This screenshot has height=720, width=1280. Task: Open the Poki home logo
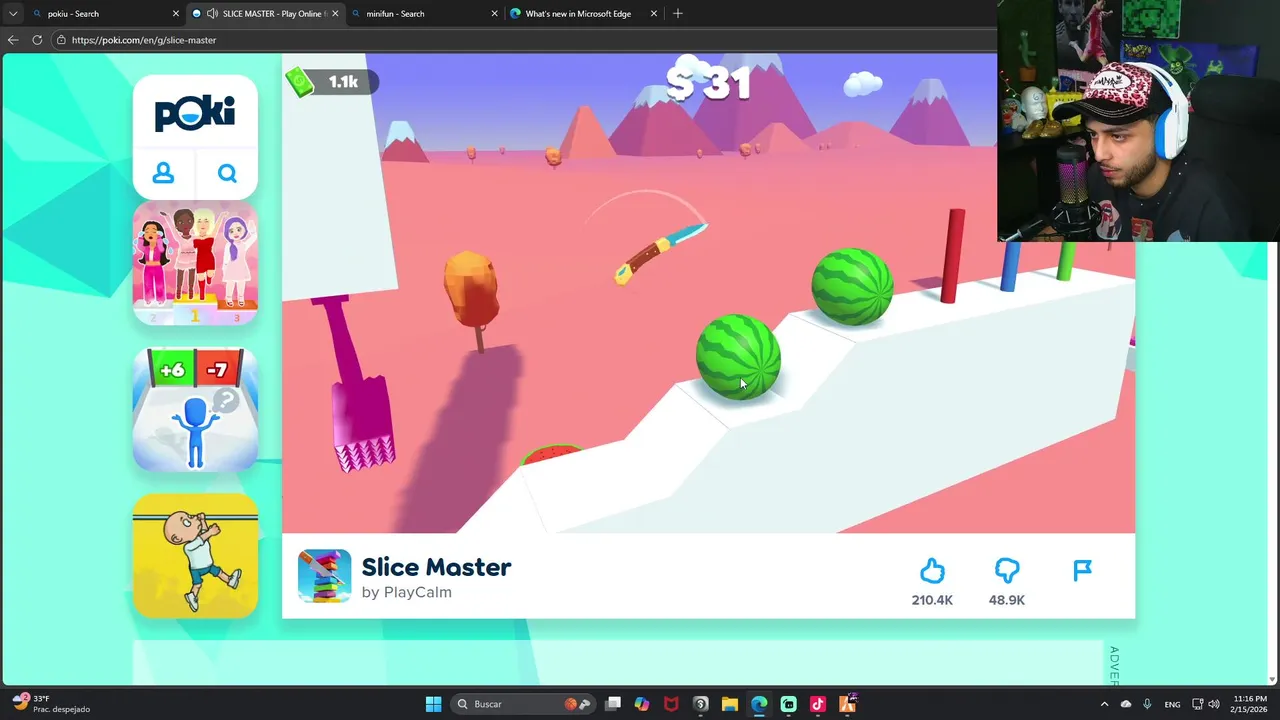195,113
